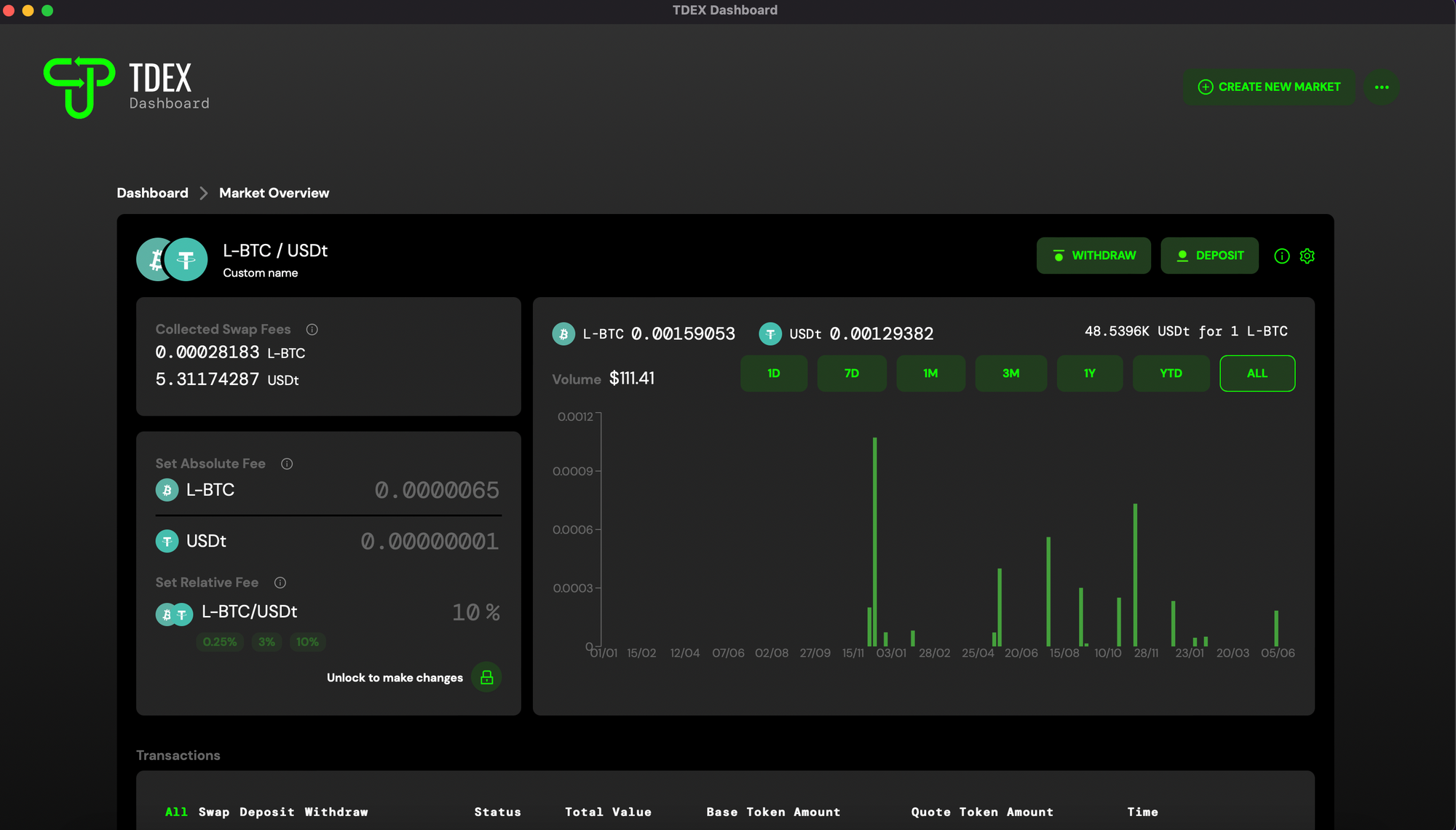Show info for Collected Swap Fees

pyautogui.click(x=312, y=330)
